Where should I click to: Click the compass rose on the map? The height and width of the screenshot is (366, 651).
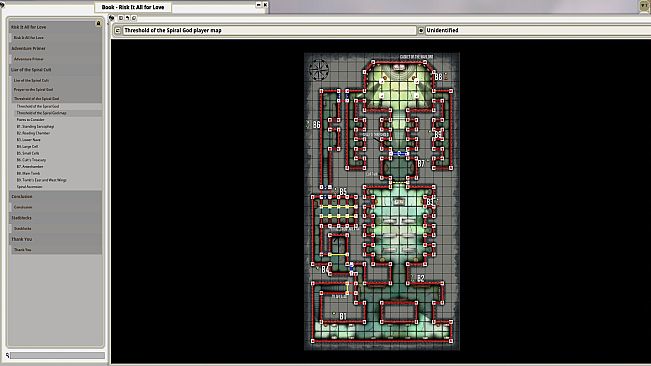tap(319, 69)
